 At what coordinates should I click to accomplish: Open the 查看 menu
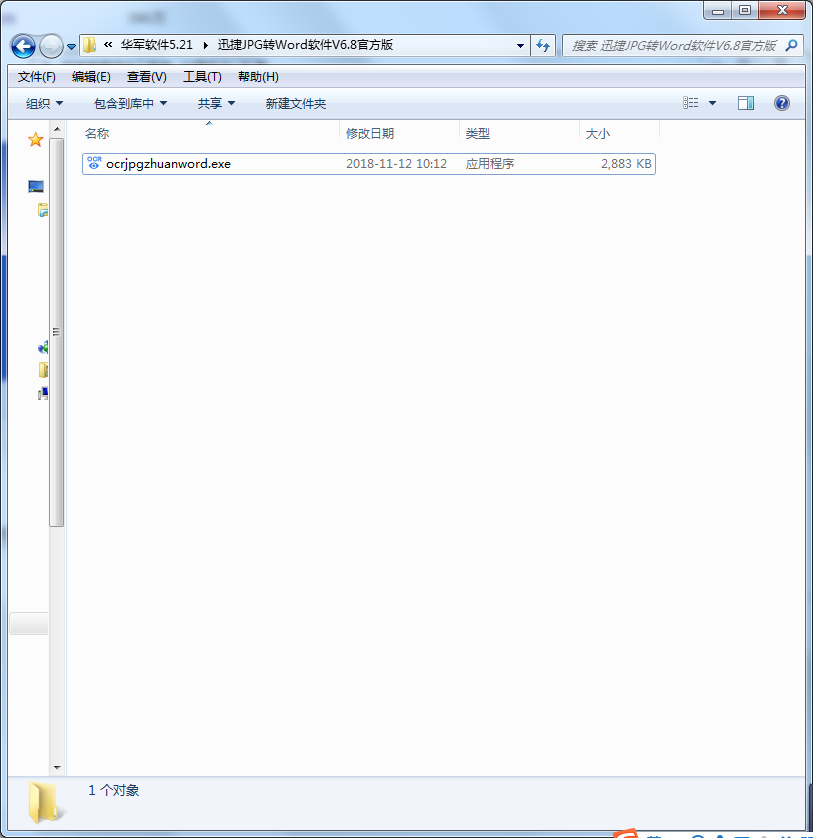[x=146, y=76]
